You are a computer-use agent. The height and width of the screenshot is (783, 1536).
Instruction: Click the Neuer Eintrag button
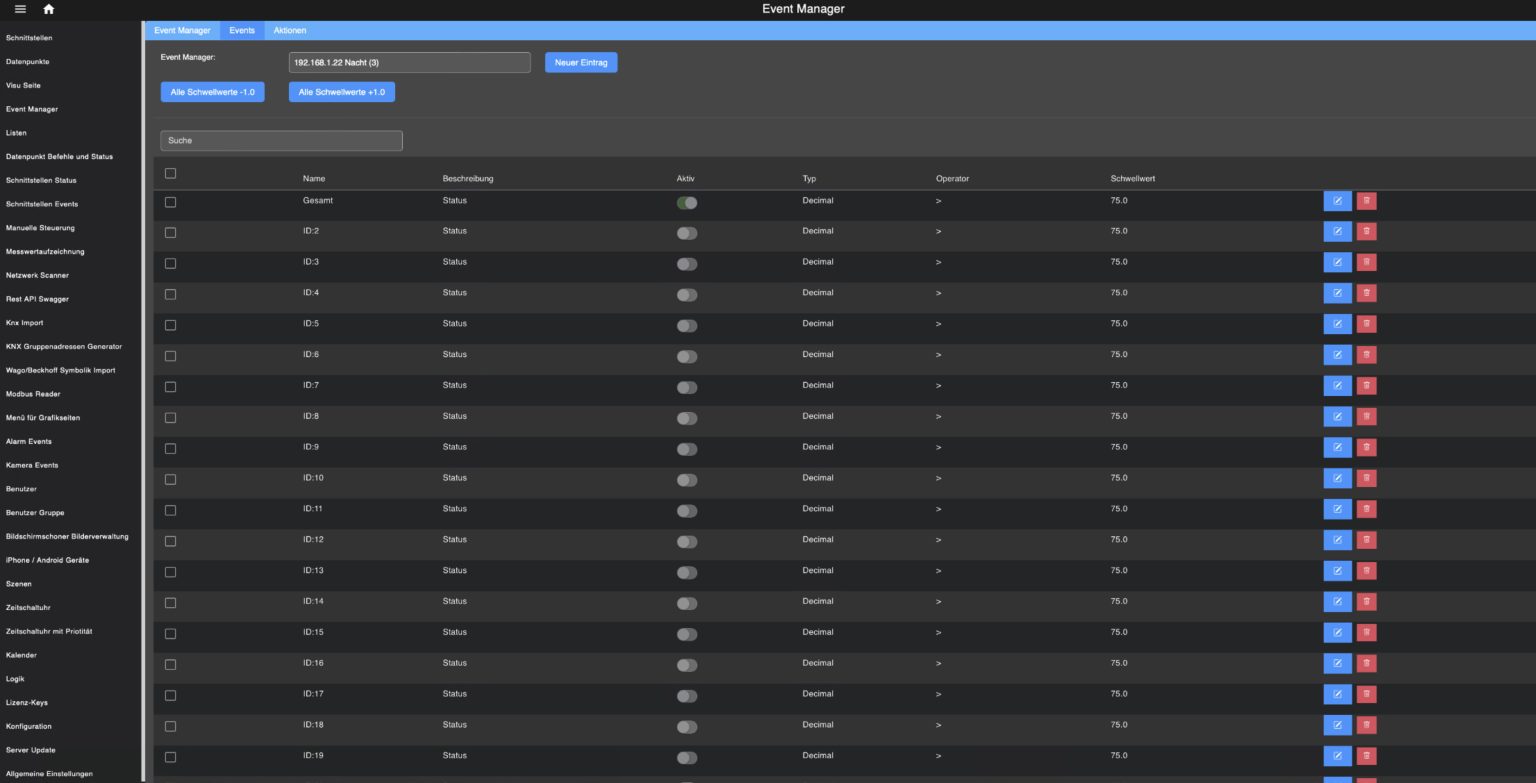(581, 63)
